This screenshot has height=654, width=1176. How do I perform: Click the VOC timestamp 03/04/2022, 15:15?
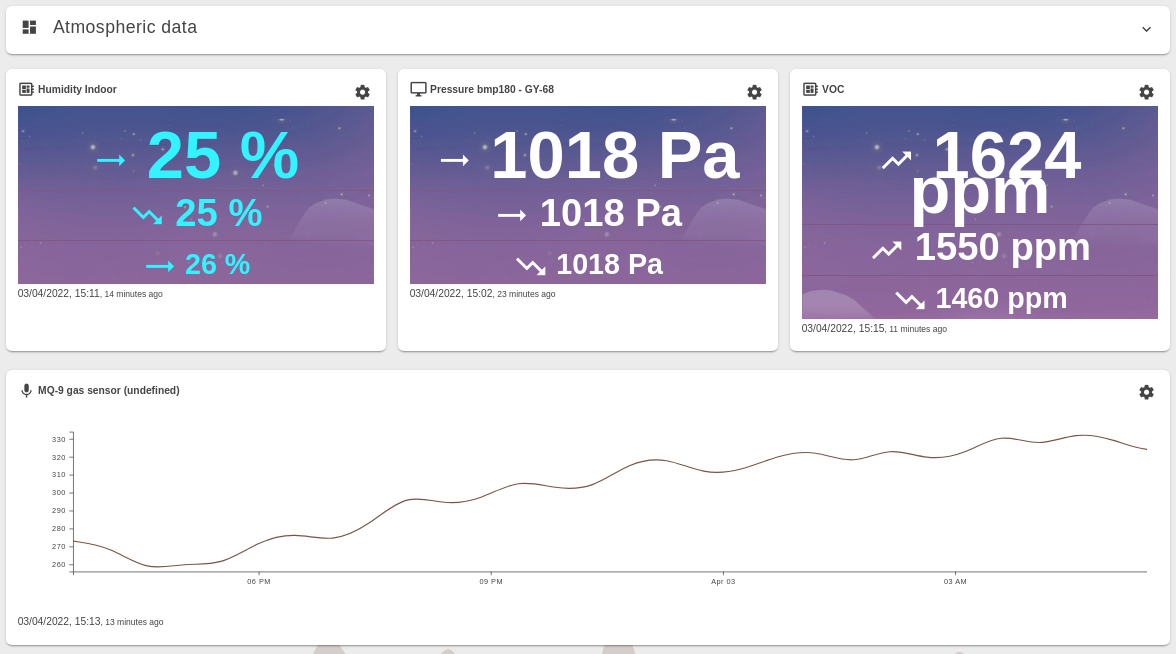point(843,328)
